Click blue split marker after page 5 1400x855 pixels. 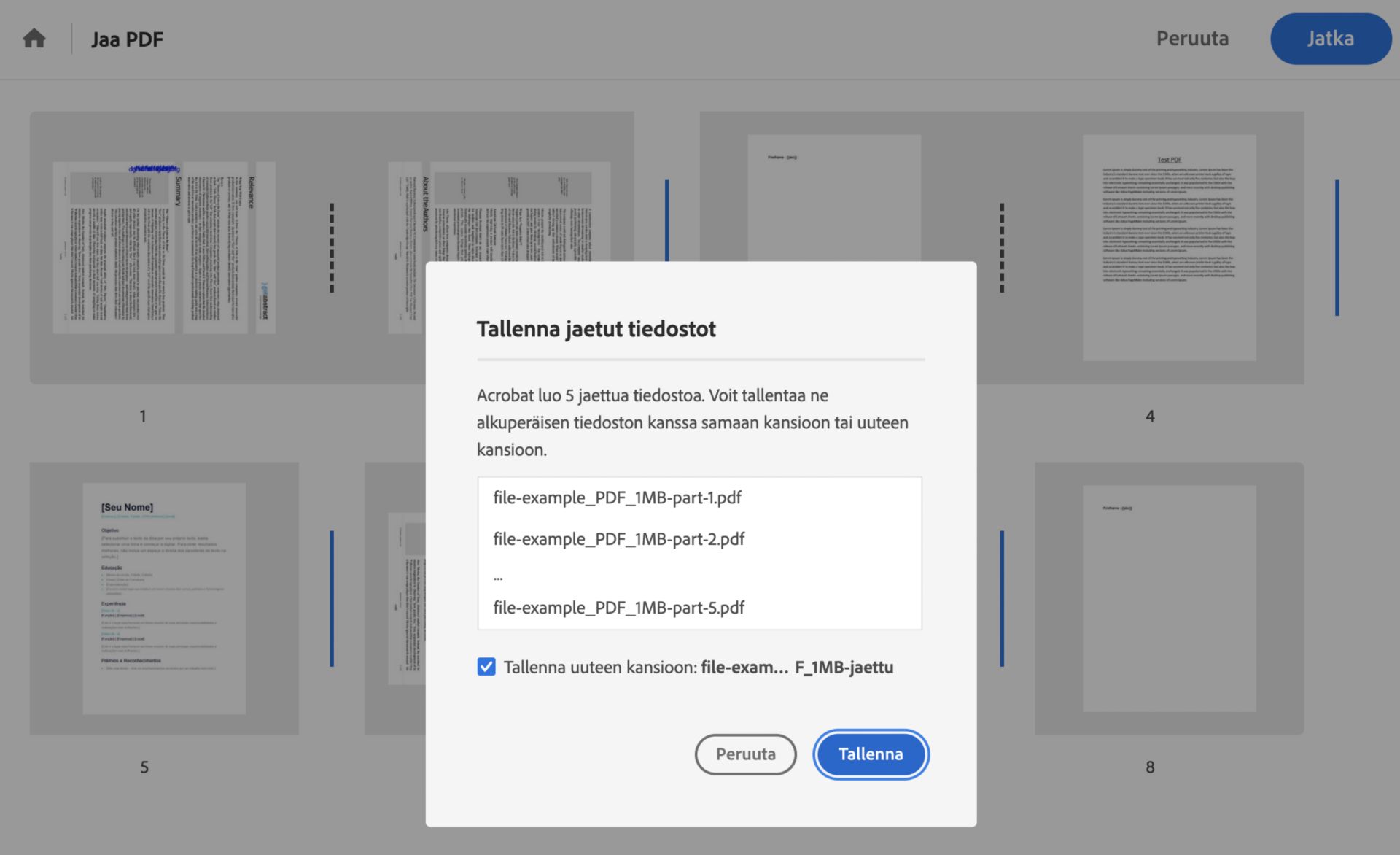332,598
